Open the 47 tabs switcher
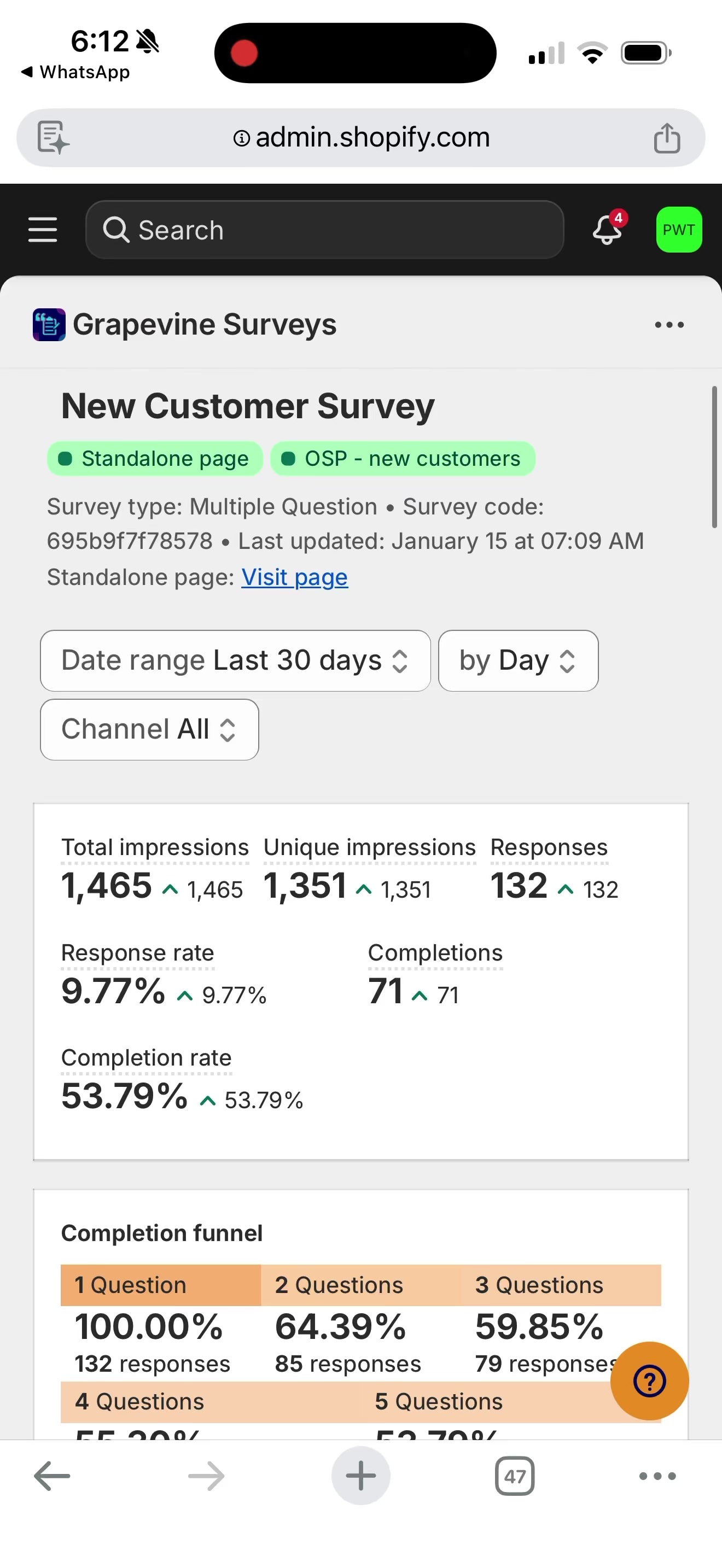 [514, 1476]
